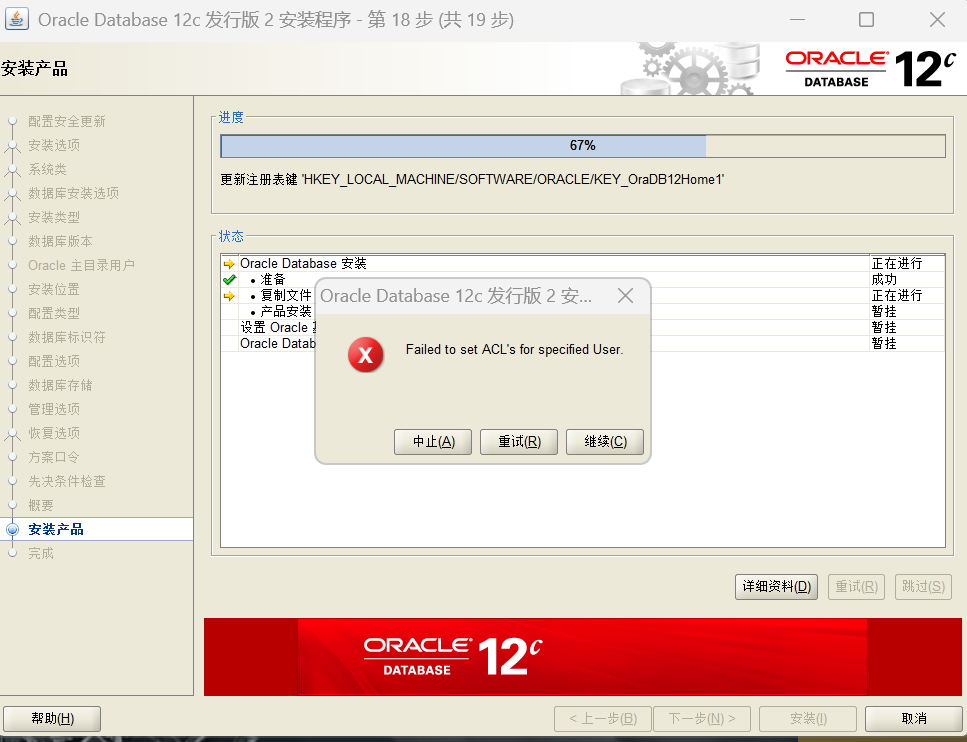This screenshot has width=967, height=742.
Task: Cancel installation with 取消 button
Action: coord(913,719)
